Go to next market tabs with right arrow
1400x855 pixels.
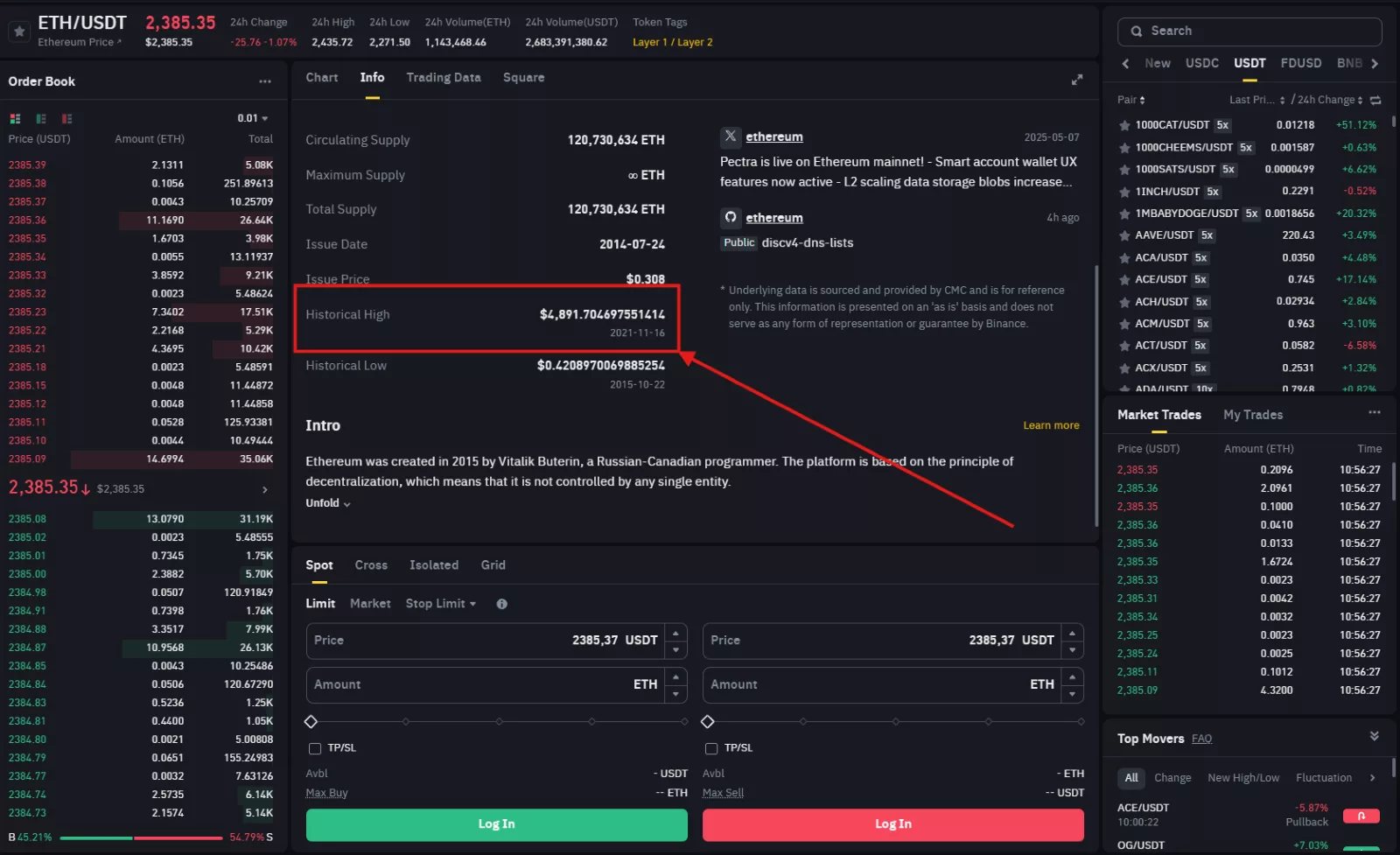[x=1375, y=63]
